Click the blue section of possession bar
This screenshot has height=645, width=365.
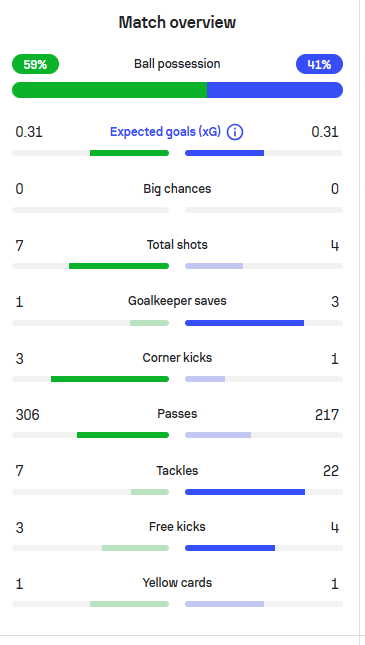coord(275,90)
